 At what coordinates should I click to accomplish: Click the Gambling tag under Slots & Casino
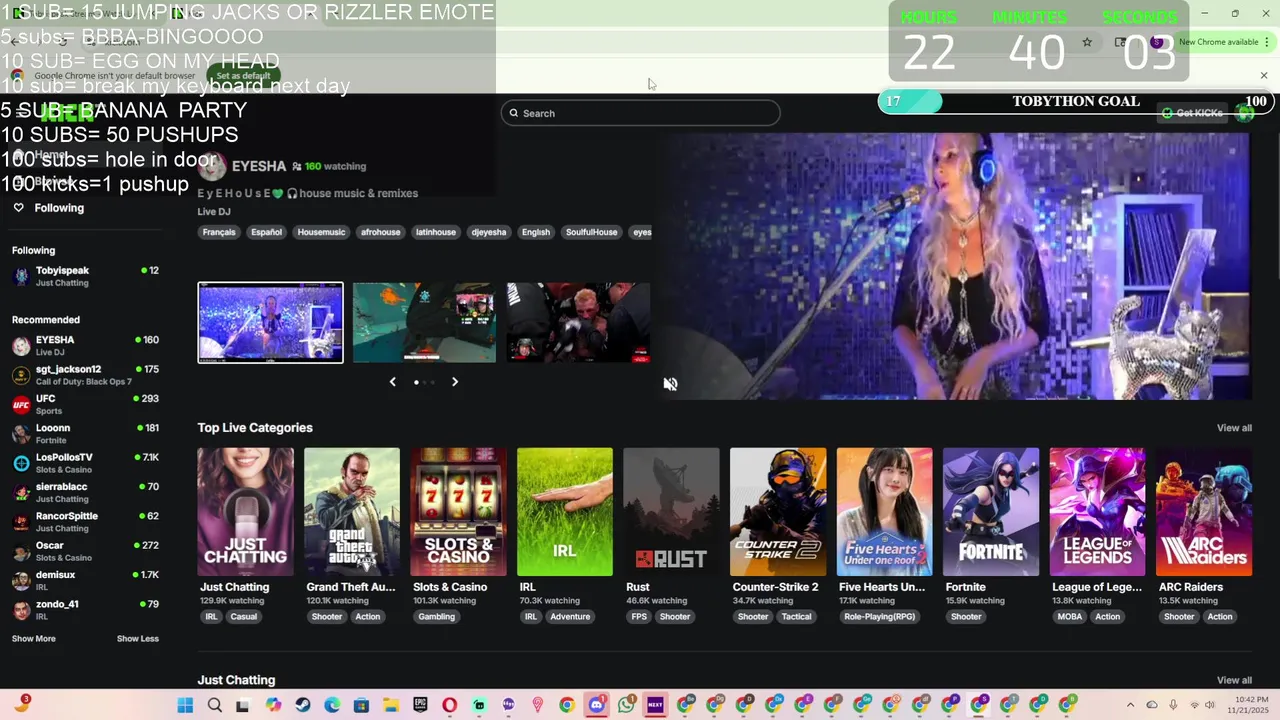436,617
